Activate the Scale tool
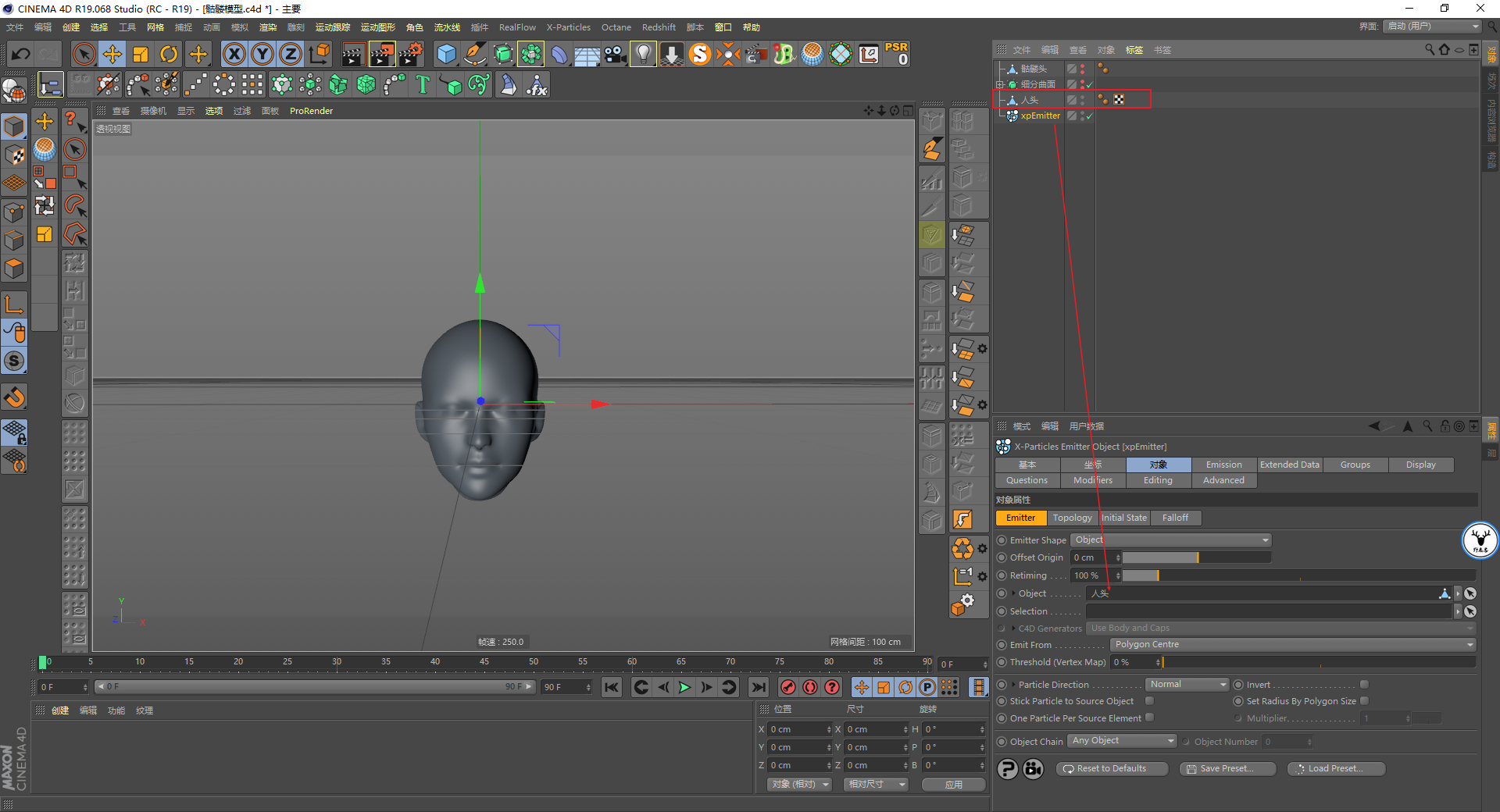Image resolution: width=1500 pixels, height=812 pixels. 141,54
